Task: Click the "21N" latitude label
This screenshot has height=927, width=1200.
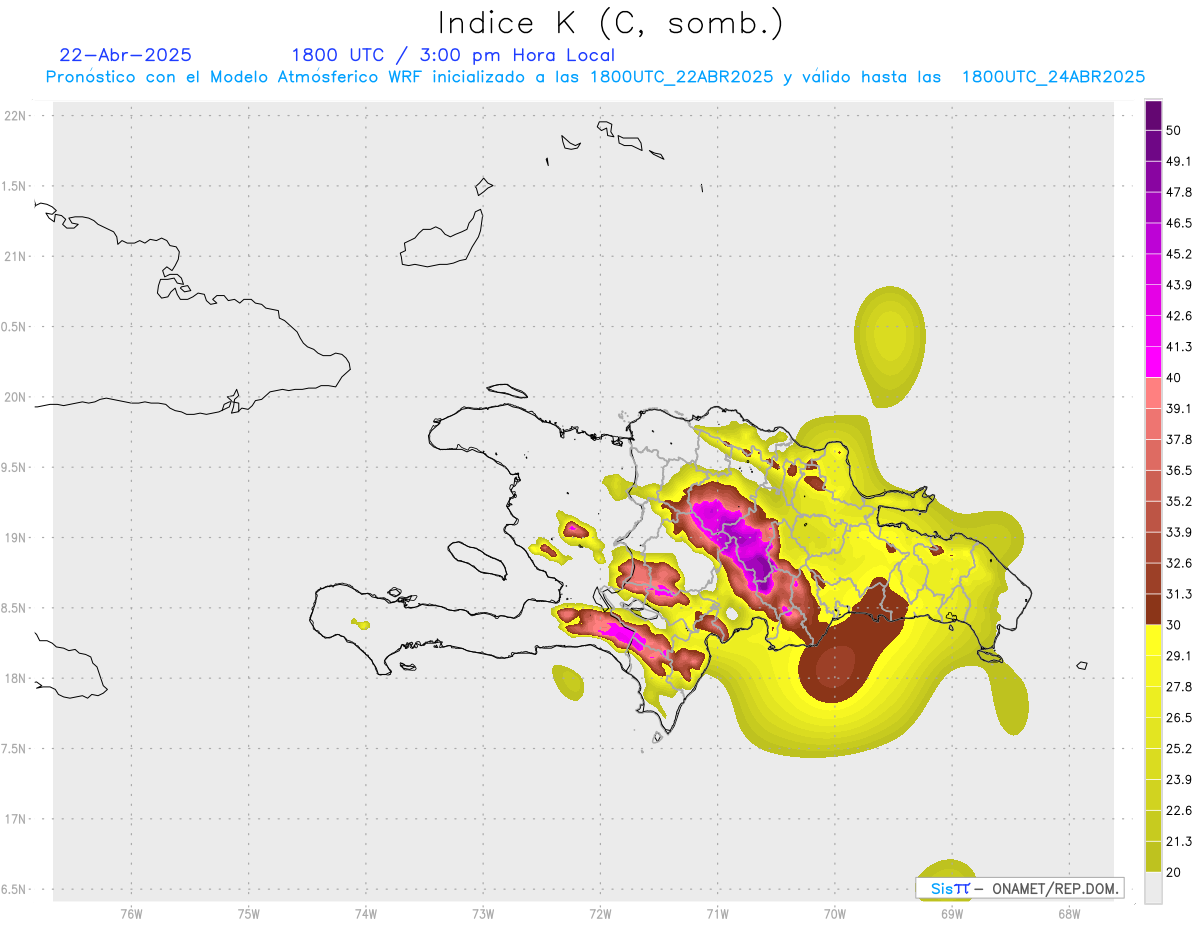Action: 16,256
